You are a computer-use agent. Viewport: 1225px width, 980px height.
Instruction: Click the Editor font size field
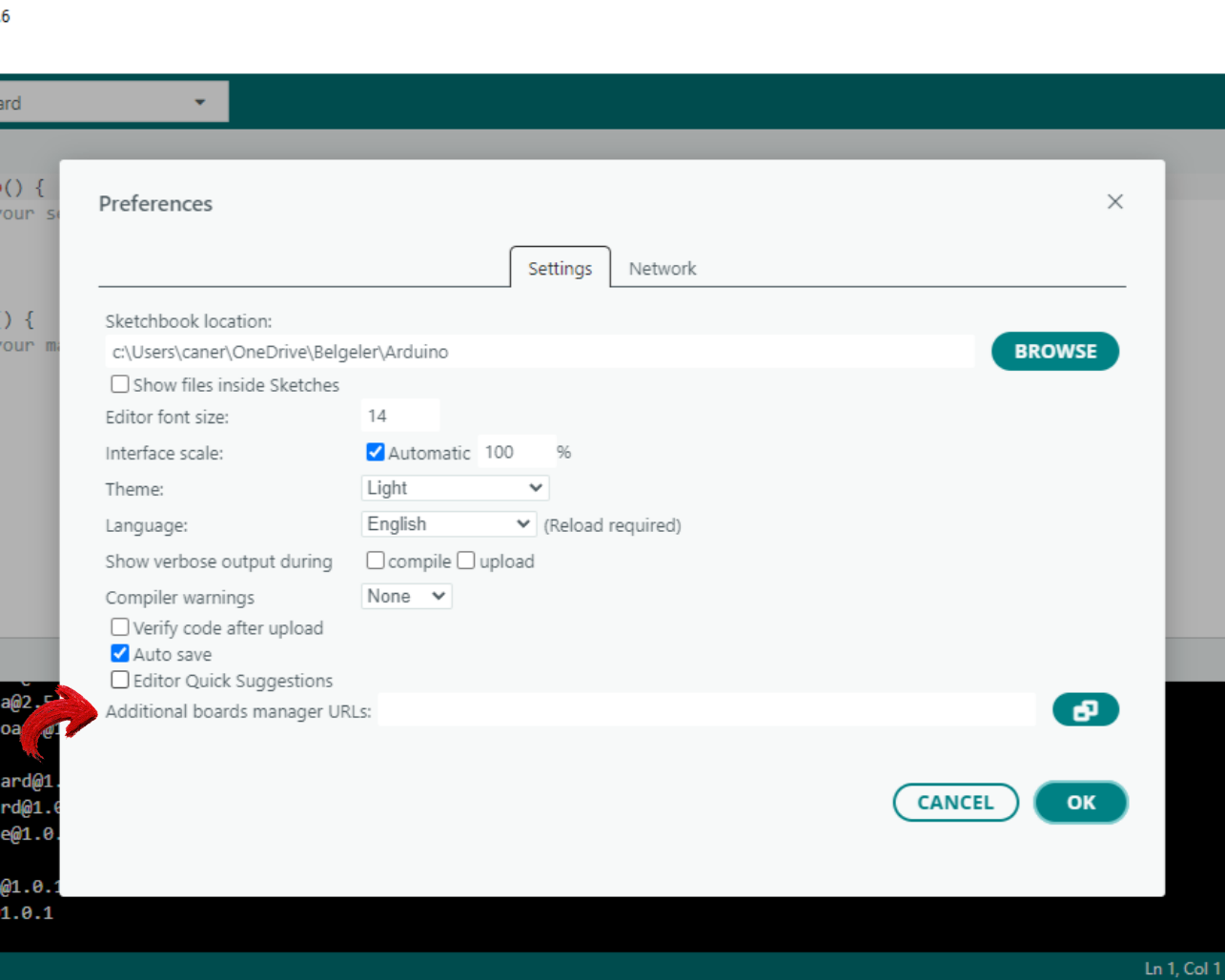coord(400,417)
